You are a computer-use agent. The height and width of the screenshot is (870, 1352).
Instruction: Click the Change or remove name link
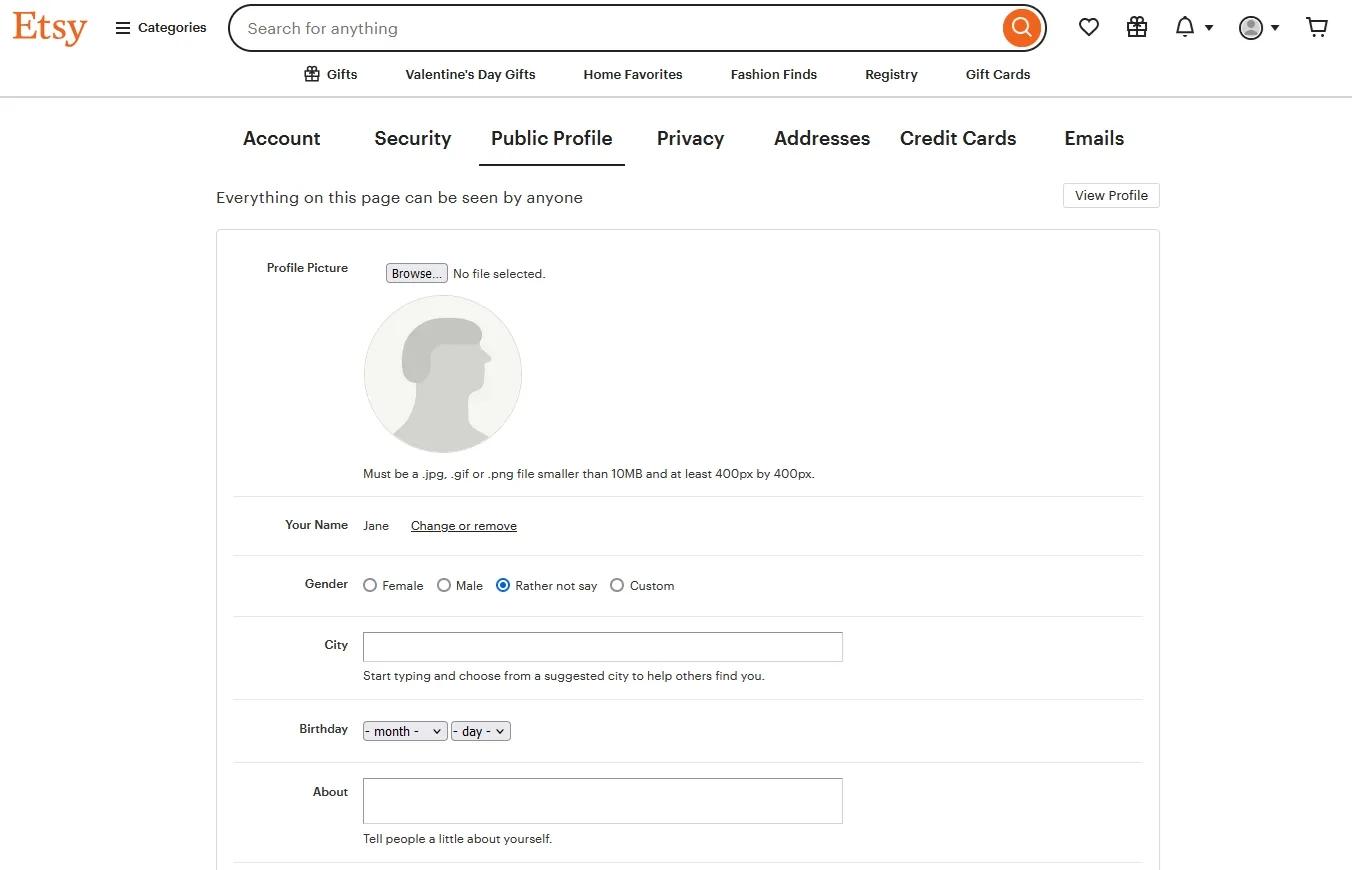coord(463,526)
